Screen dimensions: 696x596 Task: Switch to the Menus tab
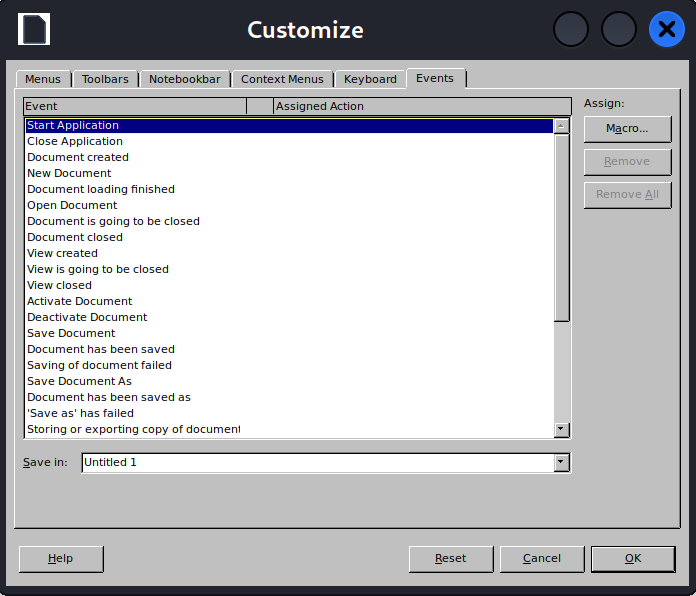[x=43, y=79]
